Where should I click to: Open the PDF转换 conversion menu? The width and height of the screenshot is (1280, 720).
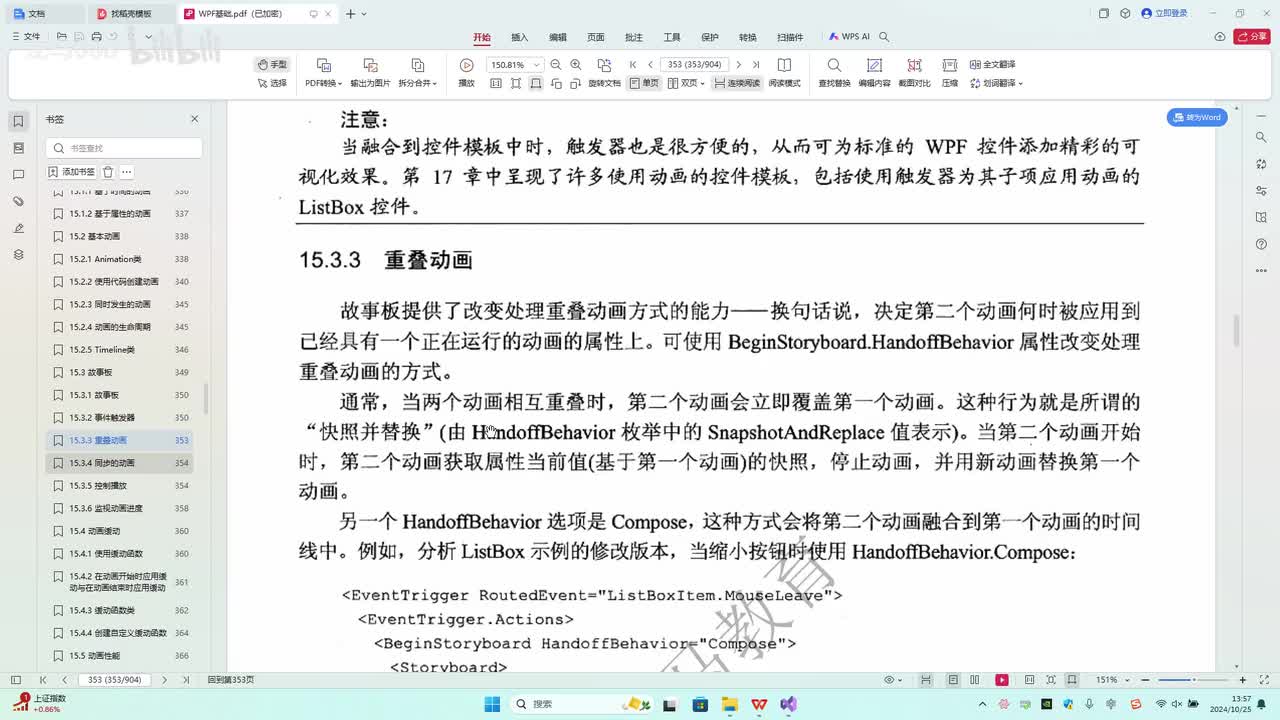pos(323,83)
